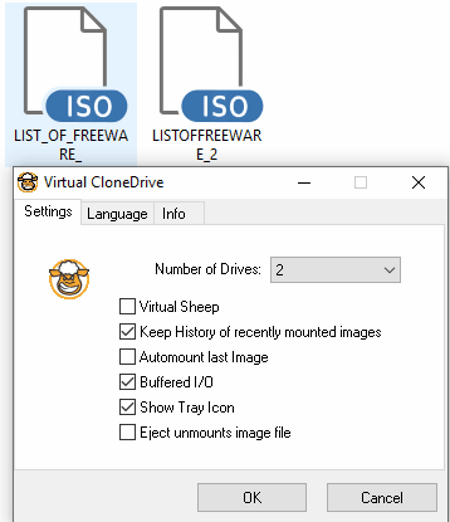Uncheck Show Tray Icon
Screen dimensions: 450x522
tap(127, 407)
